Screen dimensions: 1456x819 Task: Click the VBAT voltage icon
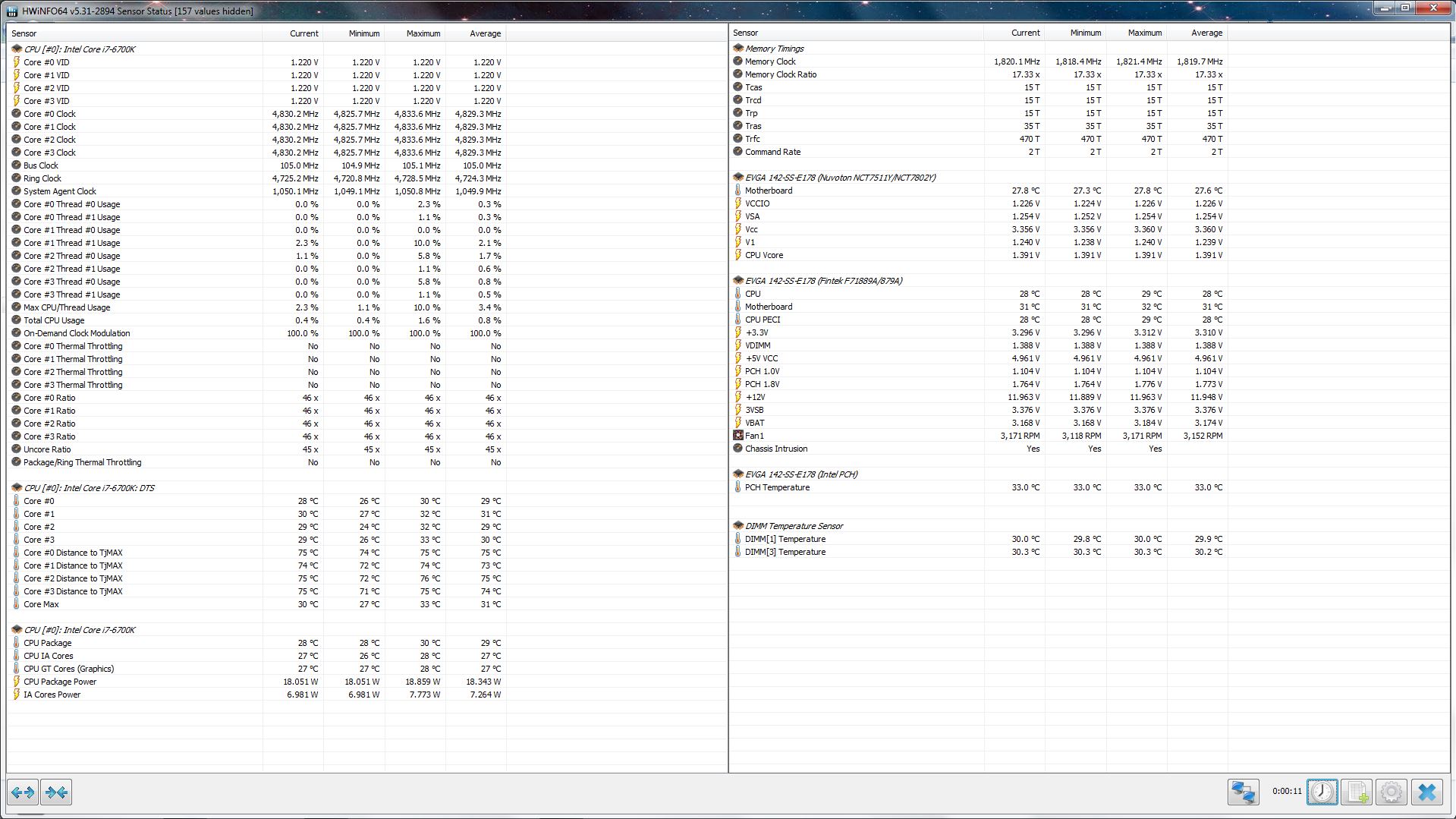tap(737, 423)
